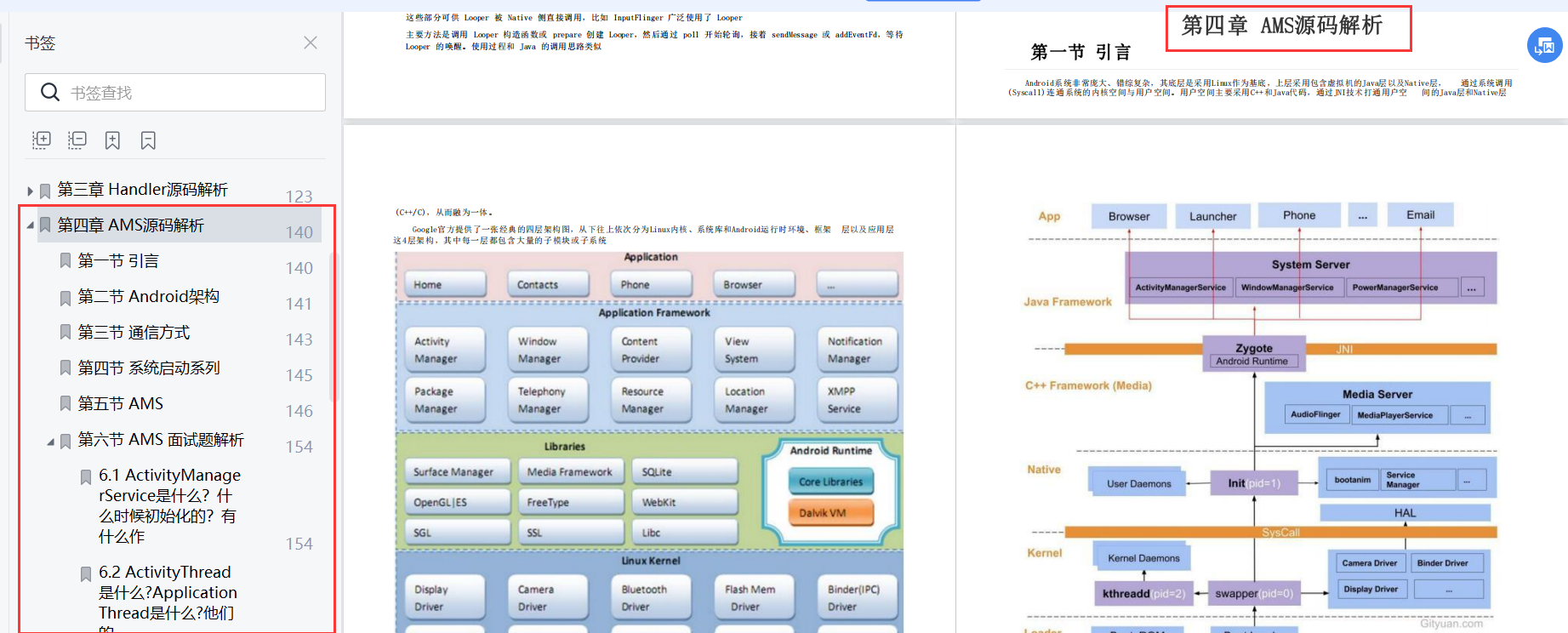Close the 书签 bookmarks panel
1568x633 pixels.
[311, 43]
